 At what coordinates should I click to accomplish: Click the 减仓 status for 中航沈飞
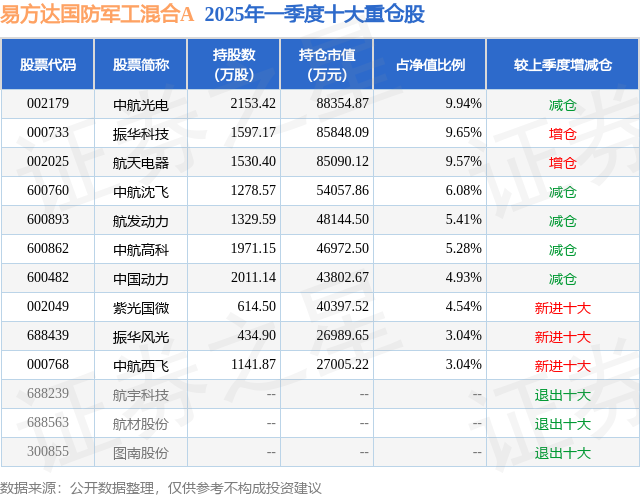pos(562,192)
